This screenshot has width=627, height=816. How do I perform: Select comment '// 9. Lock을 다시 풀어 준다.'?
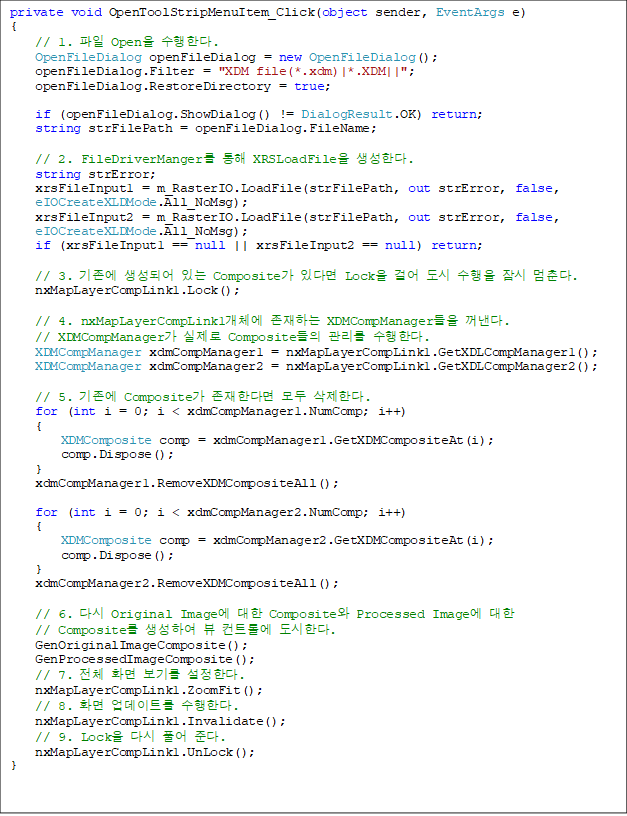[130, 737]
